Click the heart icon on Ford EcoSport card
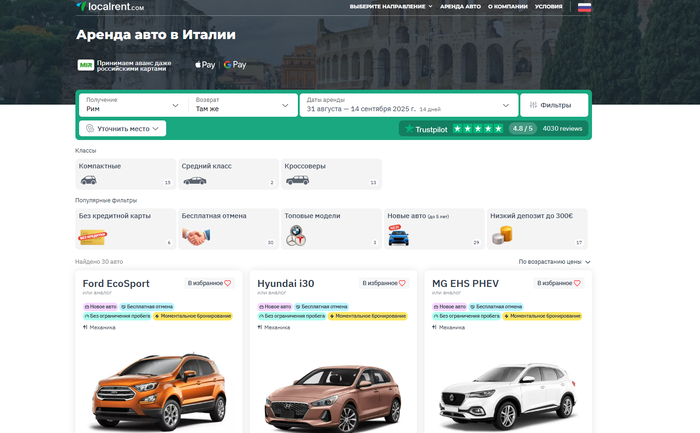This screenshot has height=433, width=700. pyautogui.click(x=228, y=283)
